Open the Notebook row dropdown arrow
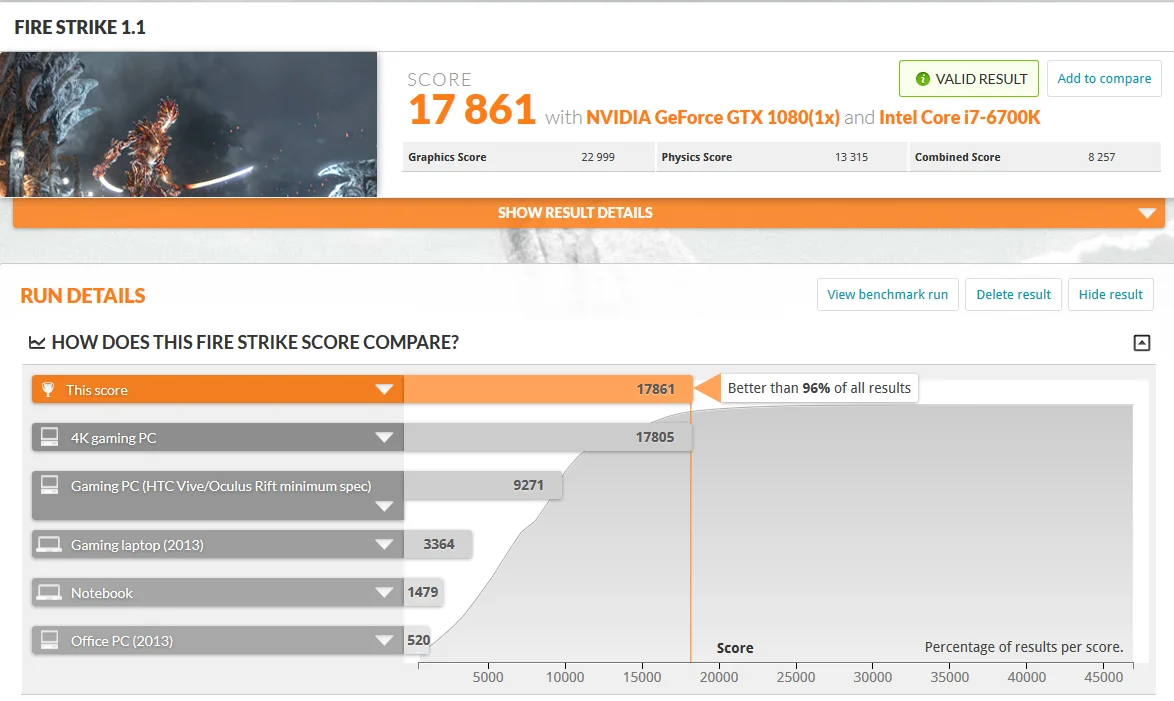The width and height of the screenshot is (1174, 701). [384, 592]
